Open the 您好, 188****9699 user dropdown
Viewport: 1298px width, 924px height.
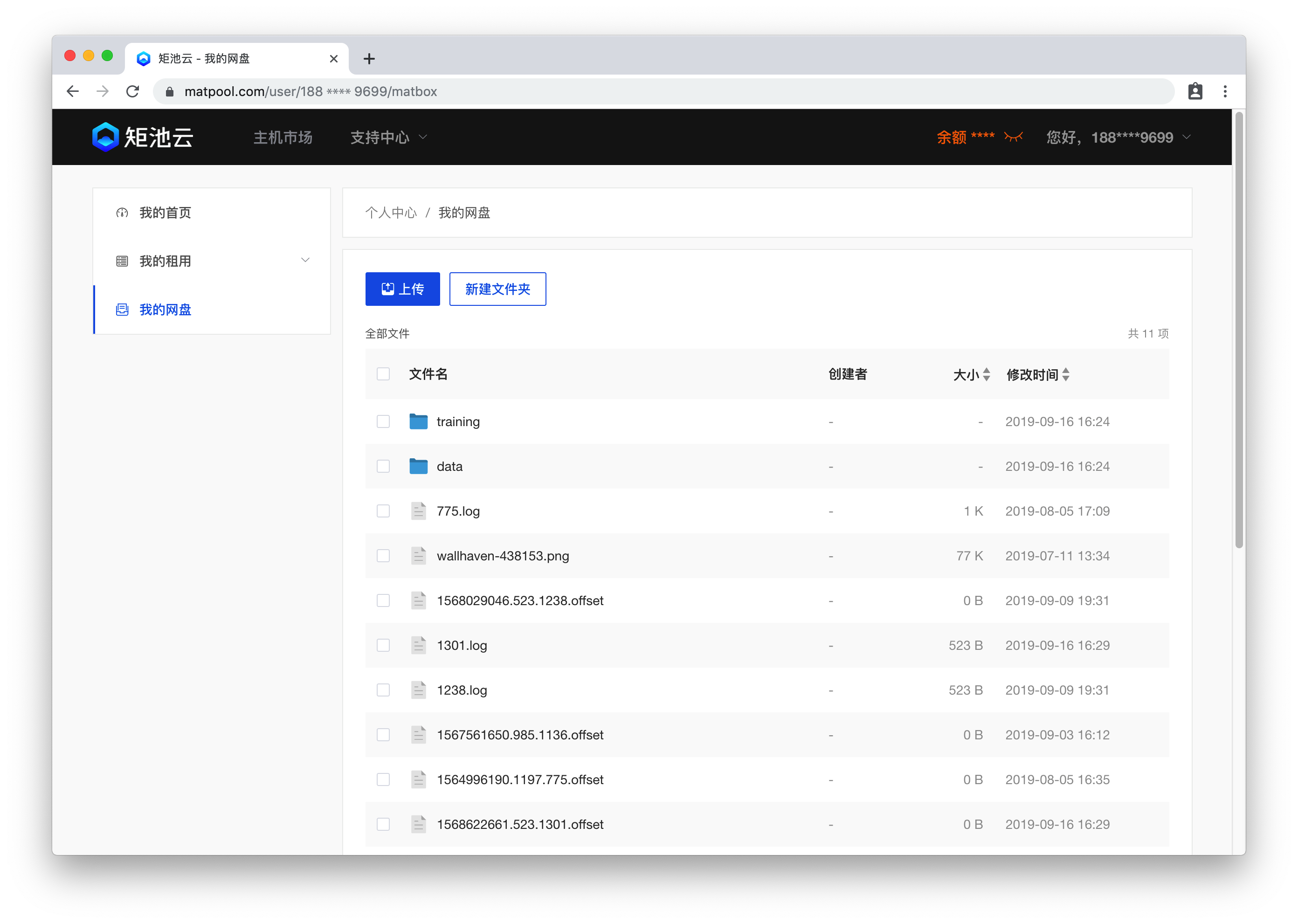coord(1118,137)
